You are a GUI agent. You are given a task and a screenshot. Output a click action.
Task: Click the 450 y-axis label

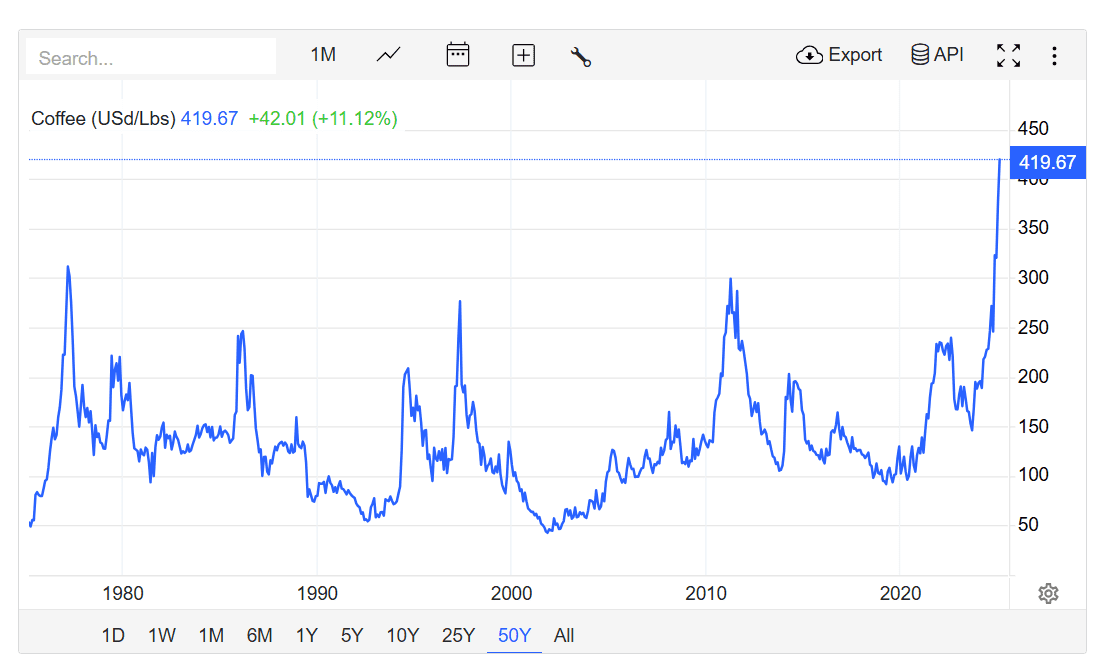click(1033, 129)
